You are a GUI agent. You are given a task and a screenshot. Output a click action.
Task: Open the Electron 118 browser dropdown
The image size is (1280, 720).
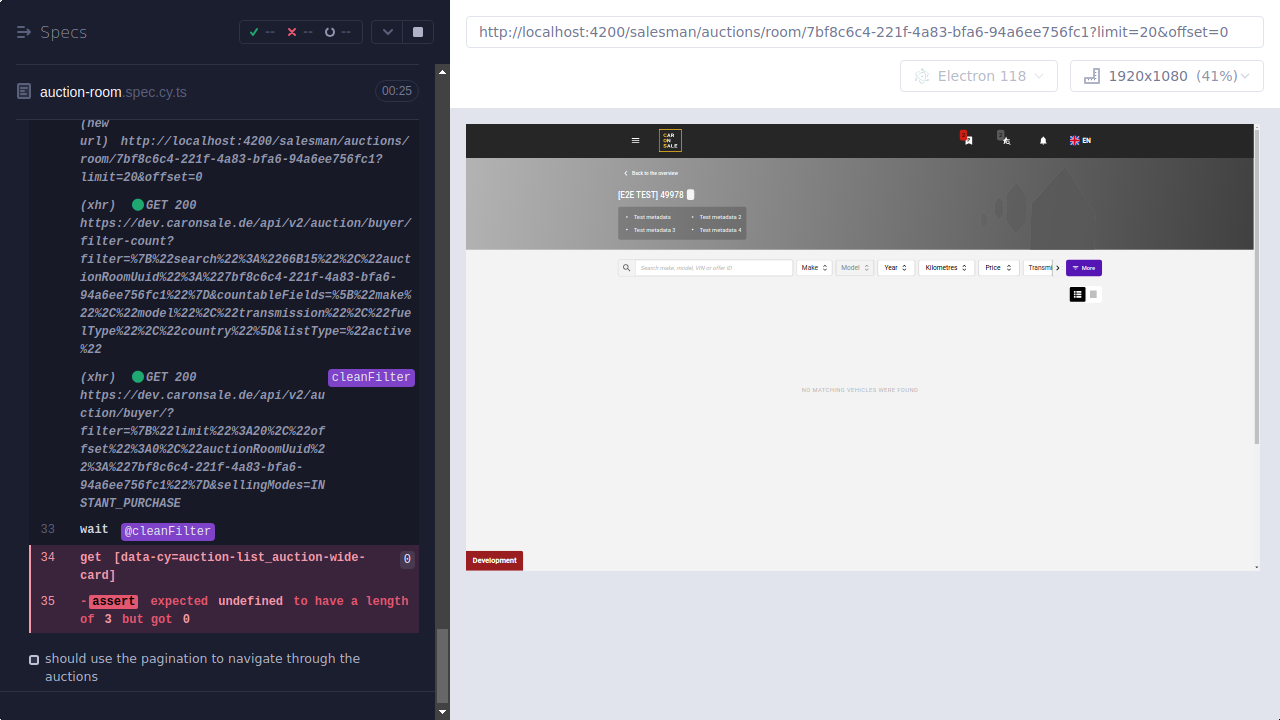pos(978,75)
